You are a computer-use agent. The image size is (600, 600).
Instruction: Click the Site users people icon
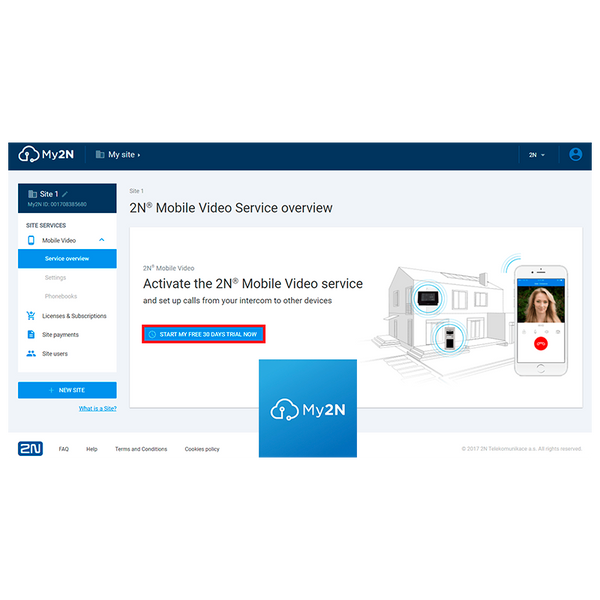(31, 354)
